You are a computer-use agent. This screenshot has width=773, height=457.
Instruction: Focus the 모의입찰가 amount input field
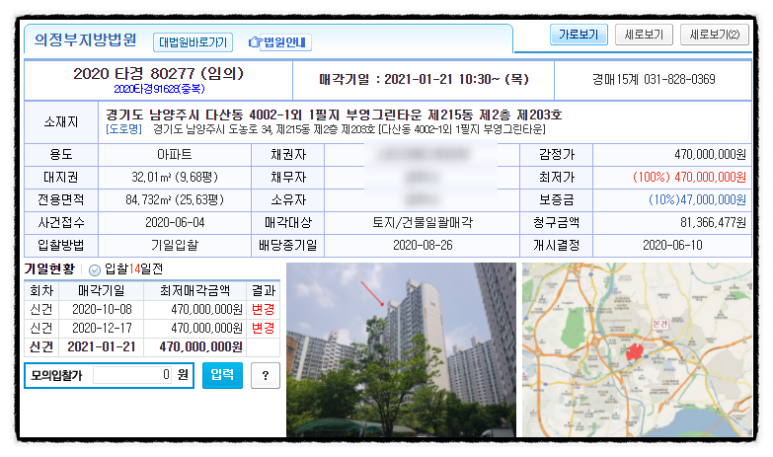tap(132, 375)
